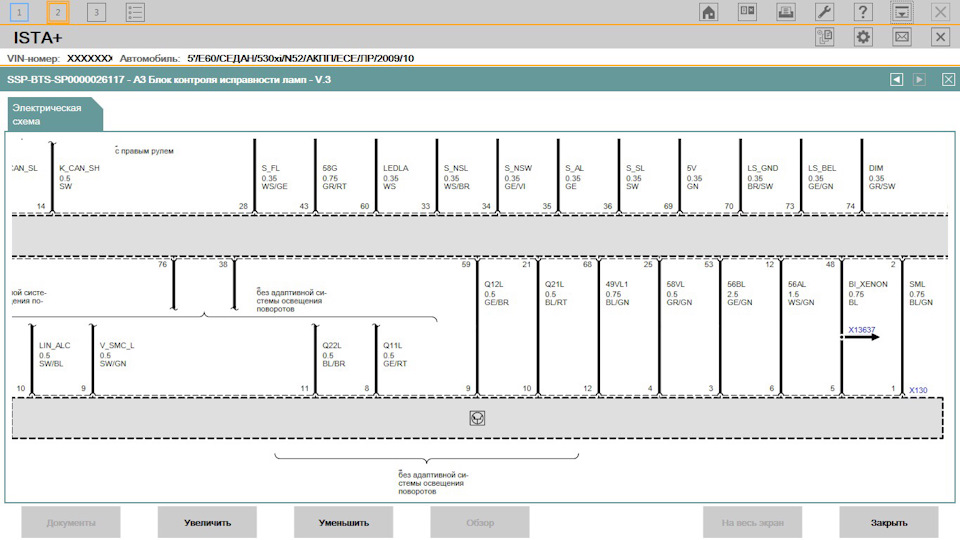Switch to session tab 3

[96, 12]
